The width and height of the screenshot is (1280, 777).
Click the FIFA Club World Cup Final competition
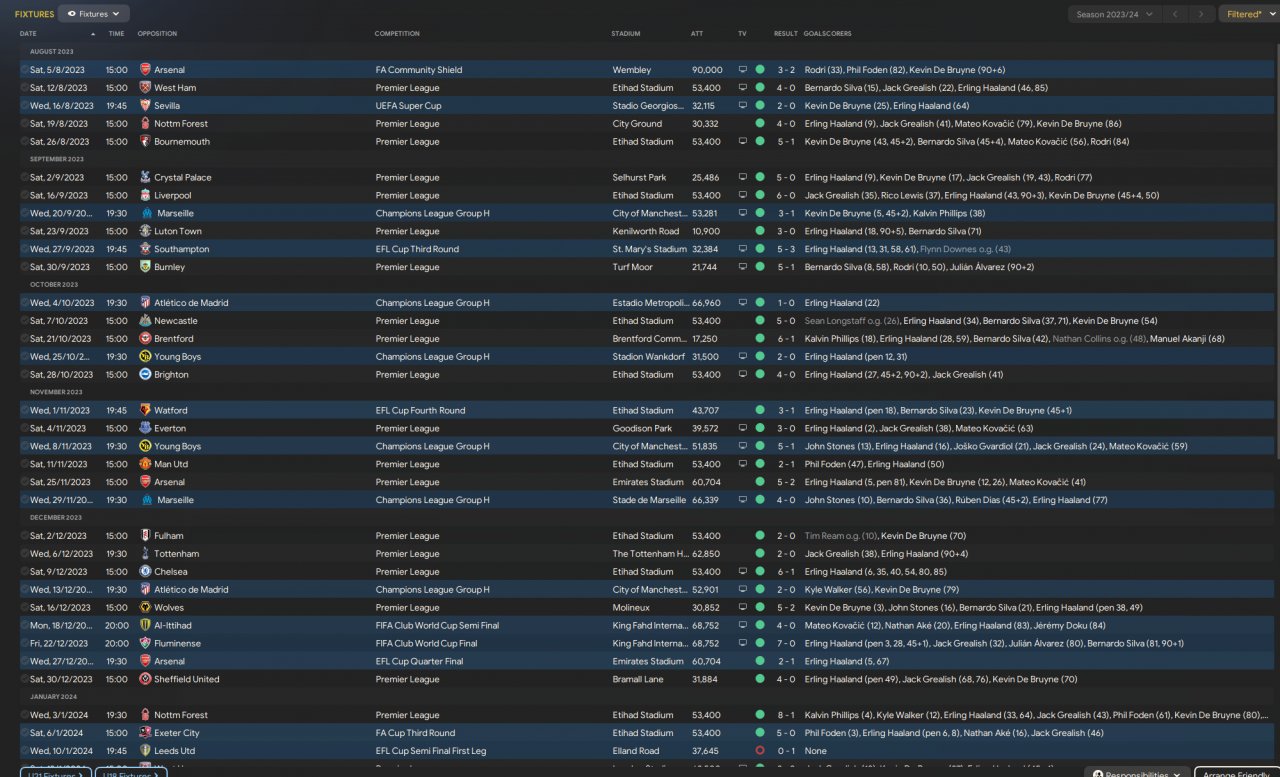click(x=426, y=644)
